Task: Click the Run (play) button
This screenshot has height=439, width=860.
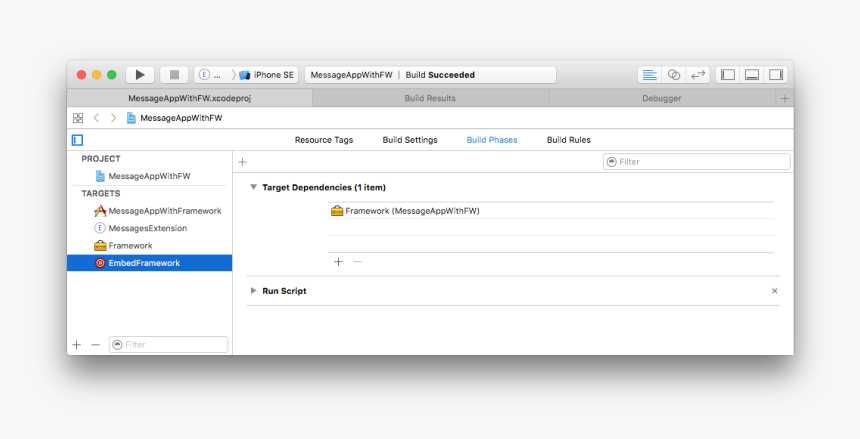Action: click(x=140, y=75)
